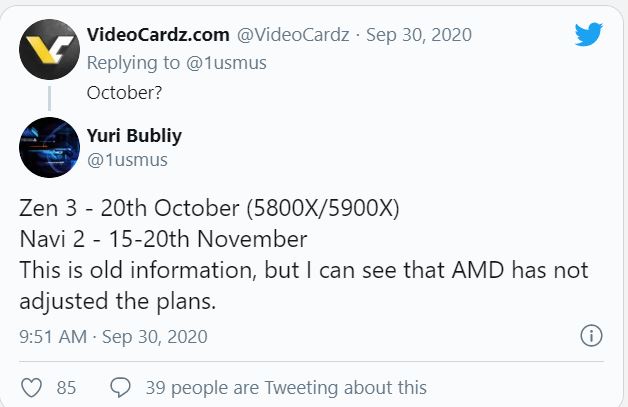Open the @1usmus handle under Yuri Bubliy
This screenshot has width=628, height=407.
(x=127, y=160)
